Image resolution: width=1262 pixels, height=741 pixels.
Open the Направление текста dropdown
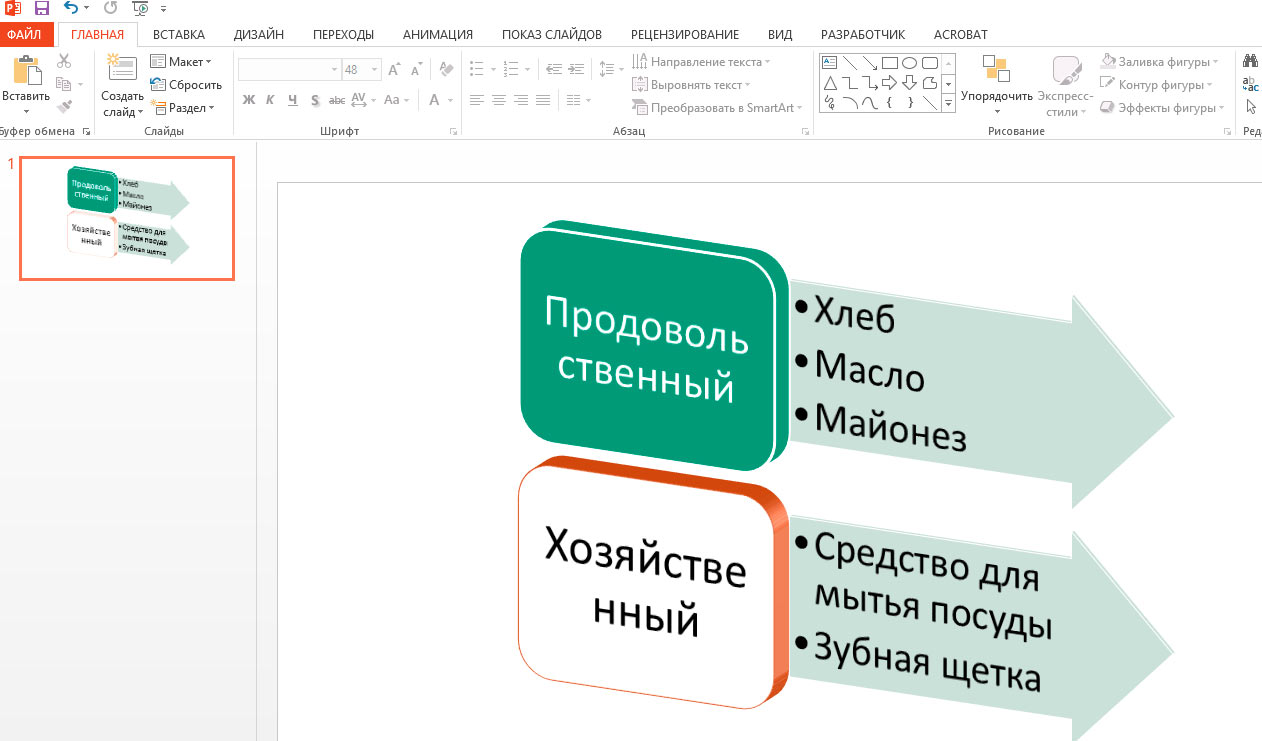pos(703,62)
